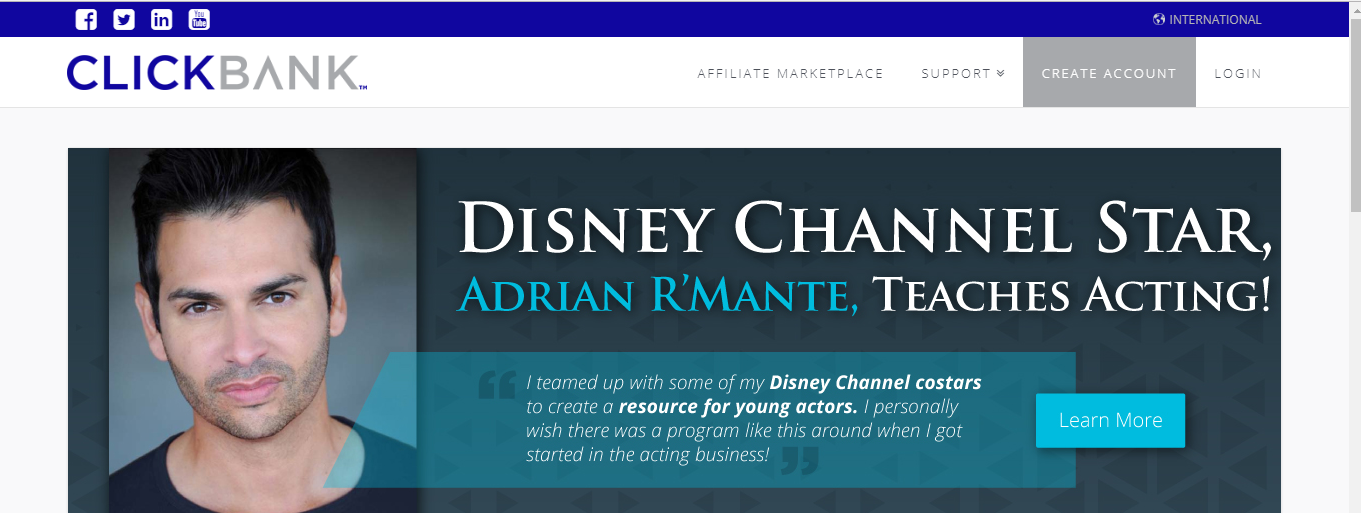Click Adrian R'Mante's portrait photo

(262, 330)
